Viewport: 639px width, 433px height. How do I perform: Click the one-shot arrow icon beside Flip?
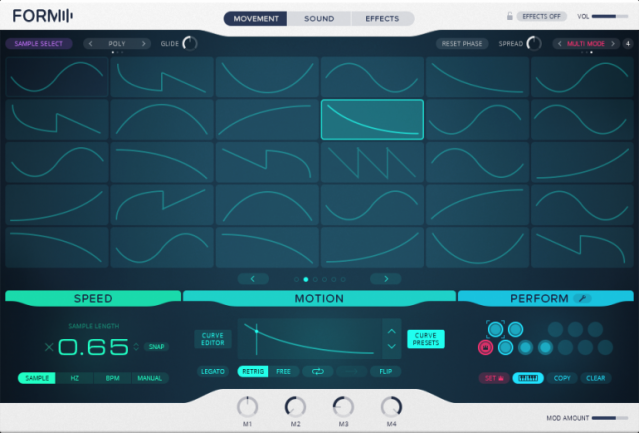[x=351, y=371]
